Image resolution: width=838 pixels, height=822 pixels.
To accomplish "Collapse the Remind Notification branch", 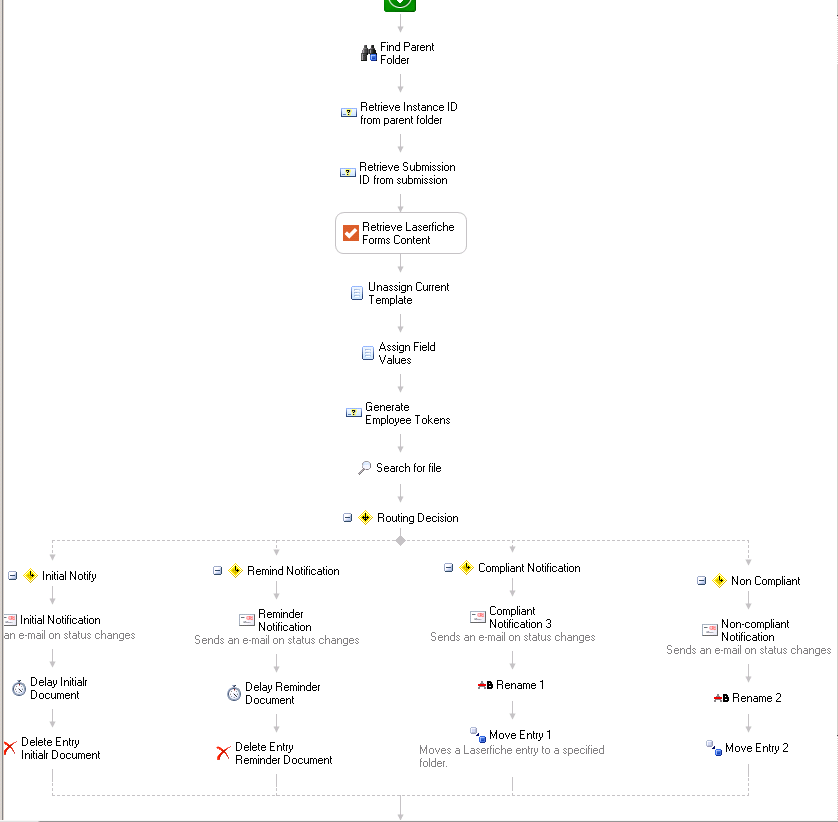I will tap(218, 571).
